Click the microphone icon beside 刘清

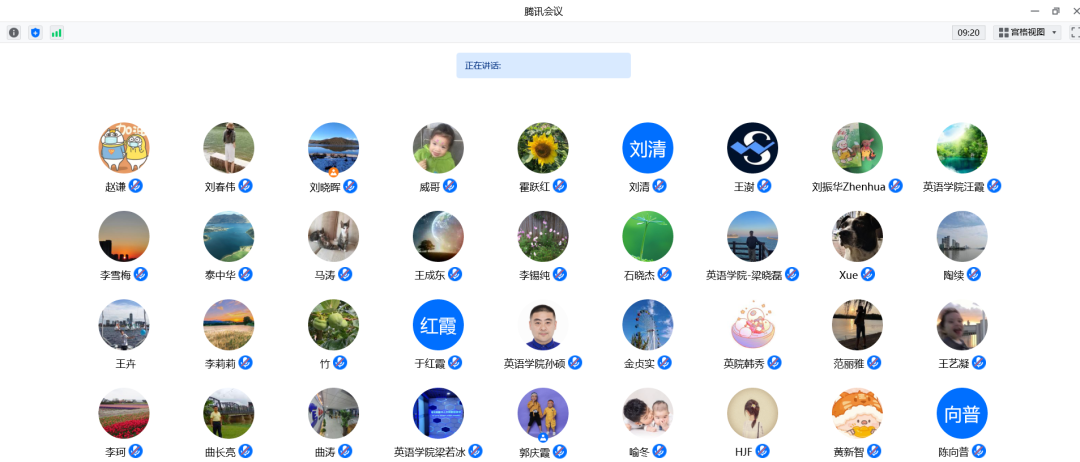coord(660,186)
